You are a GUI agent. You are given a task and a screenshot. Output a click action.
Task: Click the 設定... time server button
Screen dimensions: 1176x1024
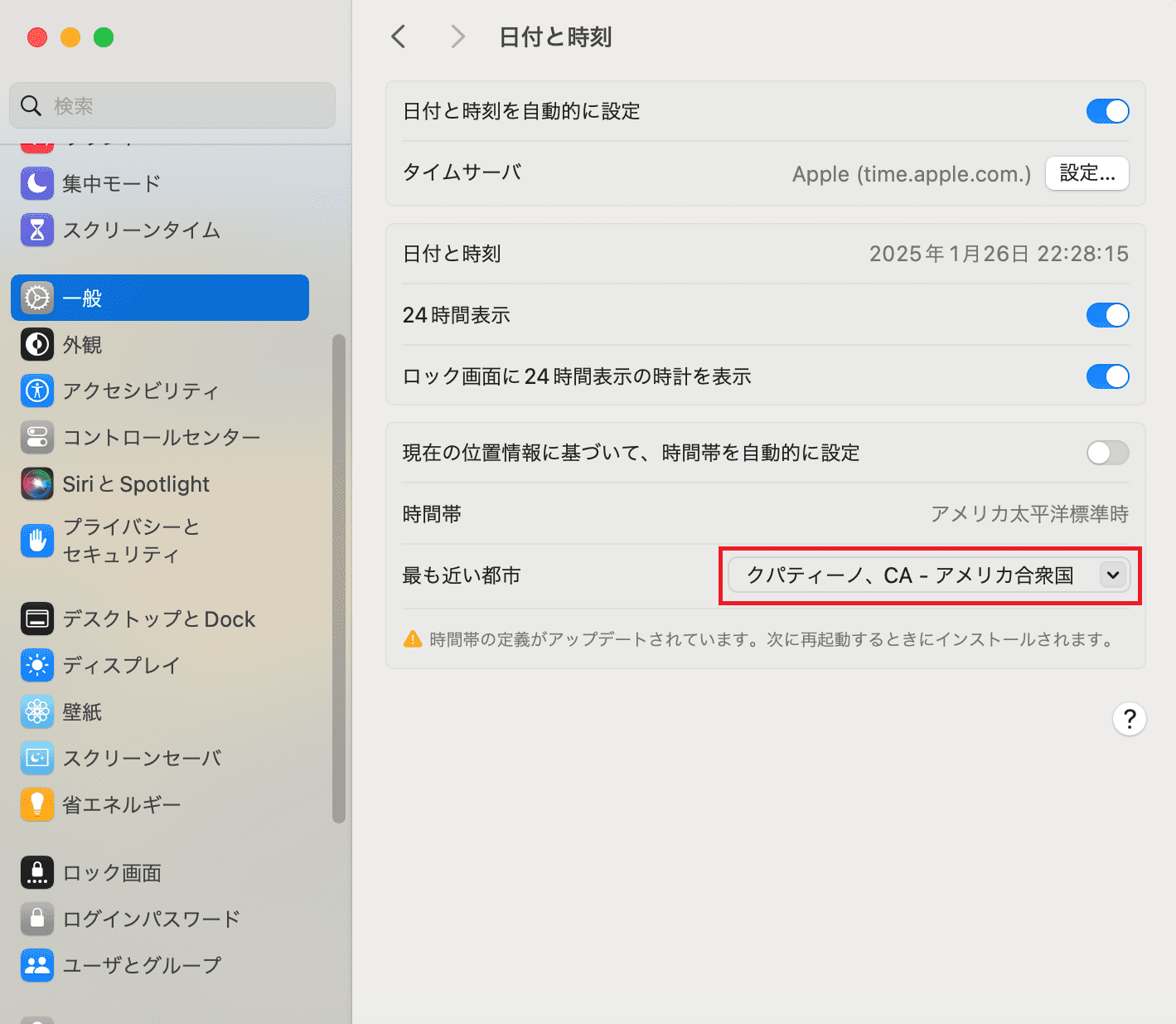1087,173
